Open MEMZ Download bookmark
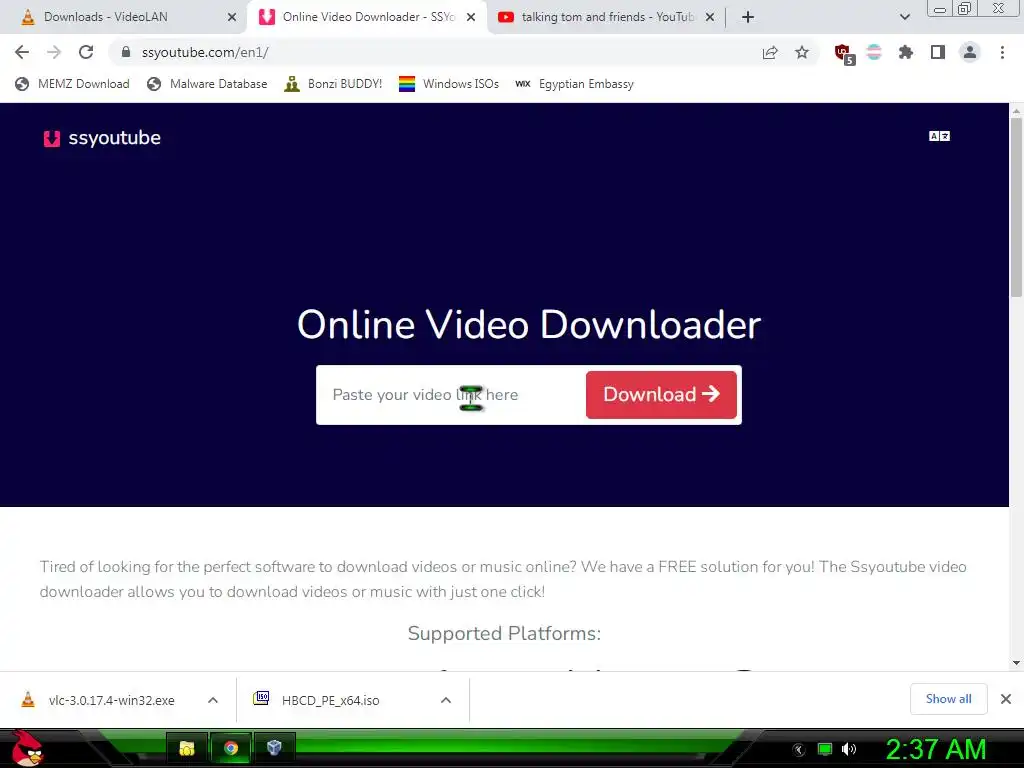The width and height of the screenshot is (1024, 768). tap(72, 84)
